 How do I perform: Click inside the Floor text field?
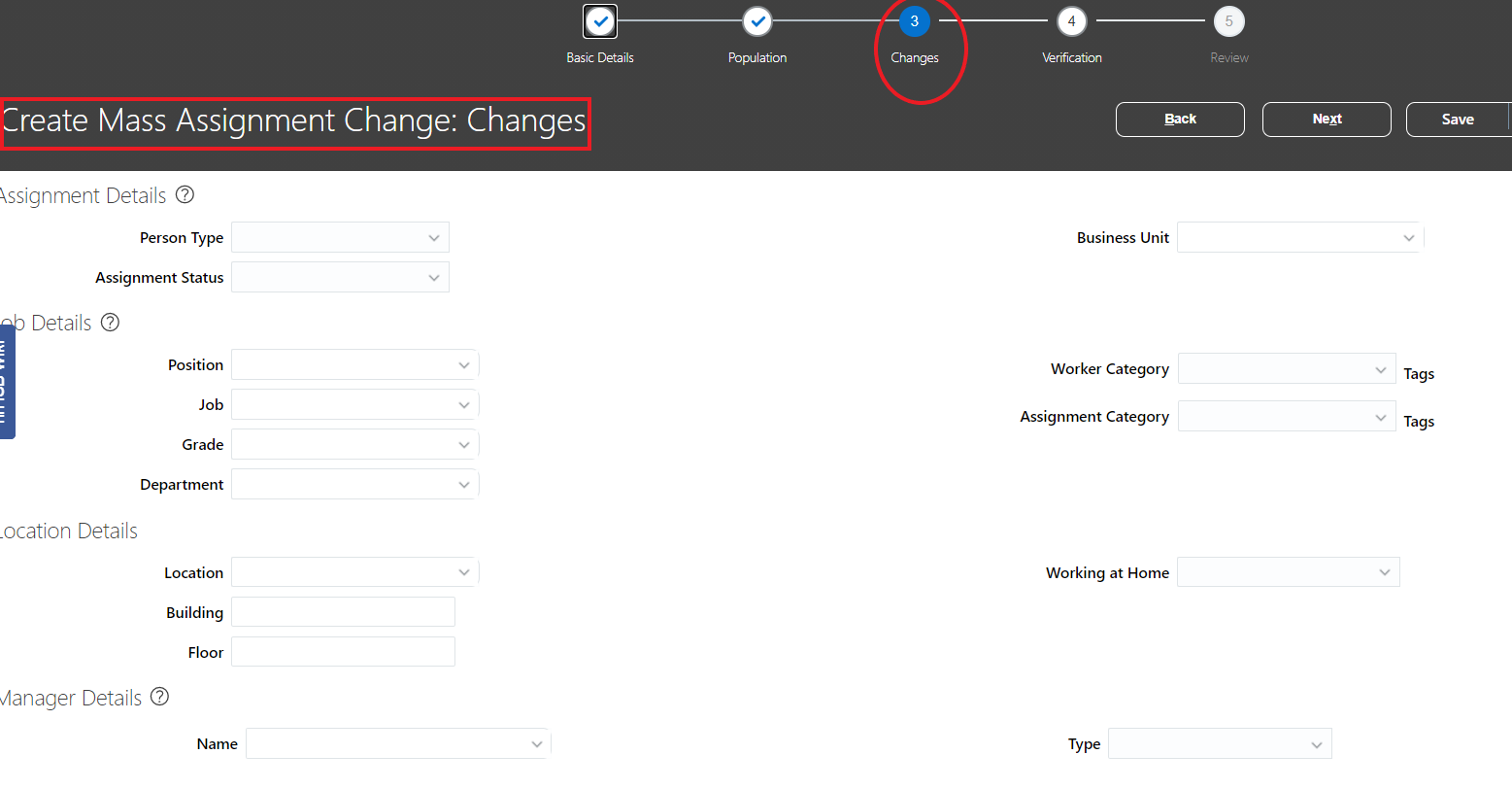coord(343,651)
